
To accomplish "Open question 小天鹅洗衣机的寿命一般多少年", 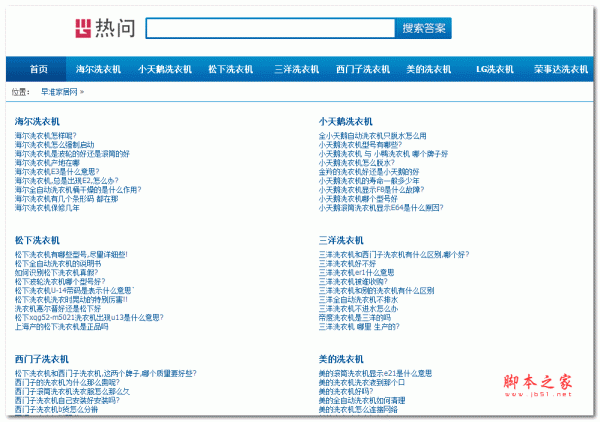I will pos(369,180).
